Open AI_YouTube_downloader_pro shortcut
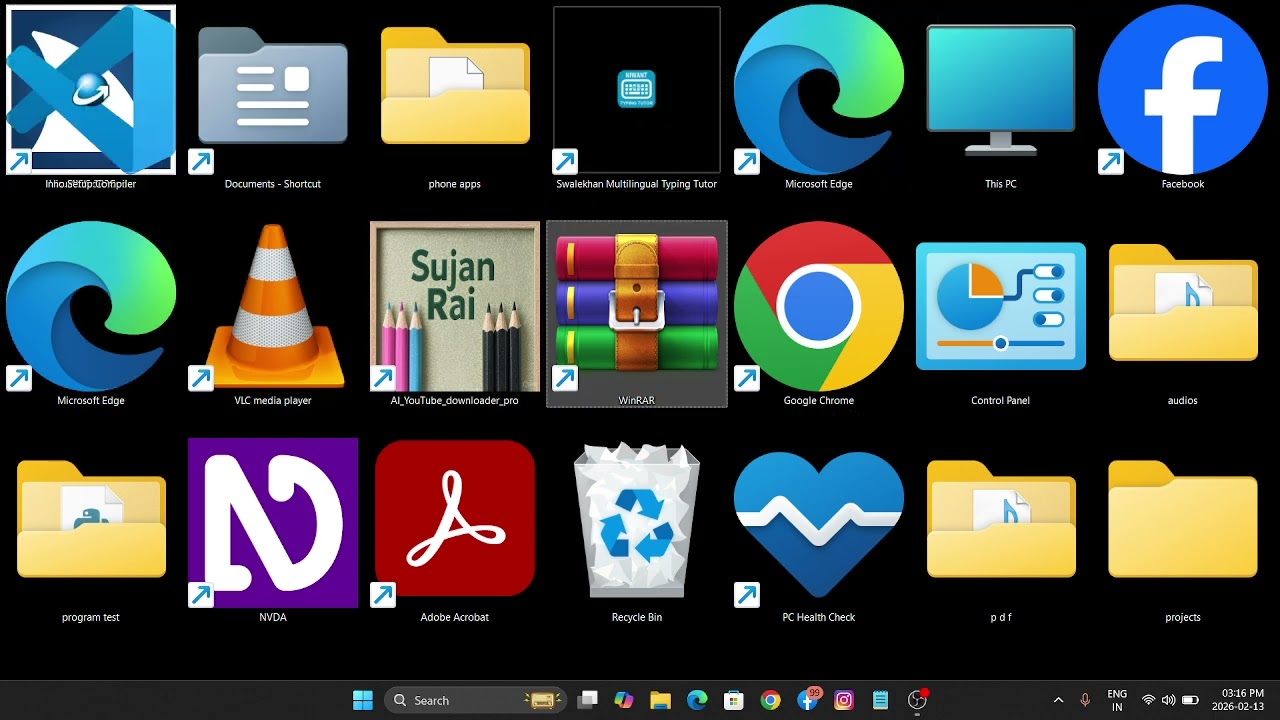The width and height of the screenshot is (1280, 720). click(455, 314)
